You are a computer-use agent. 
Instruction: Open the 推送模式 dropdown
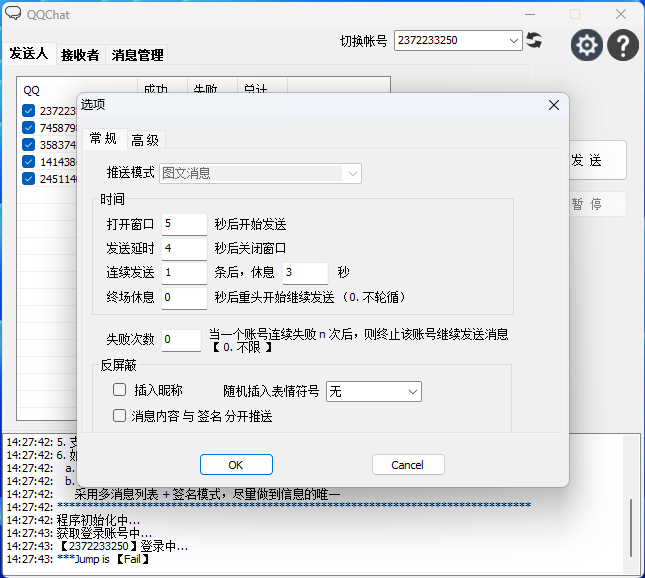pos(260,173)
